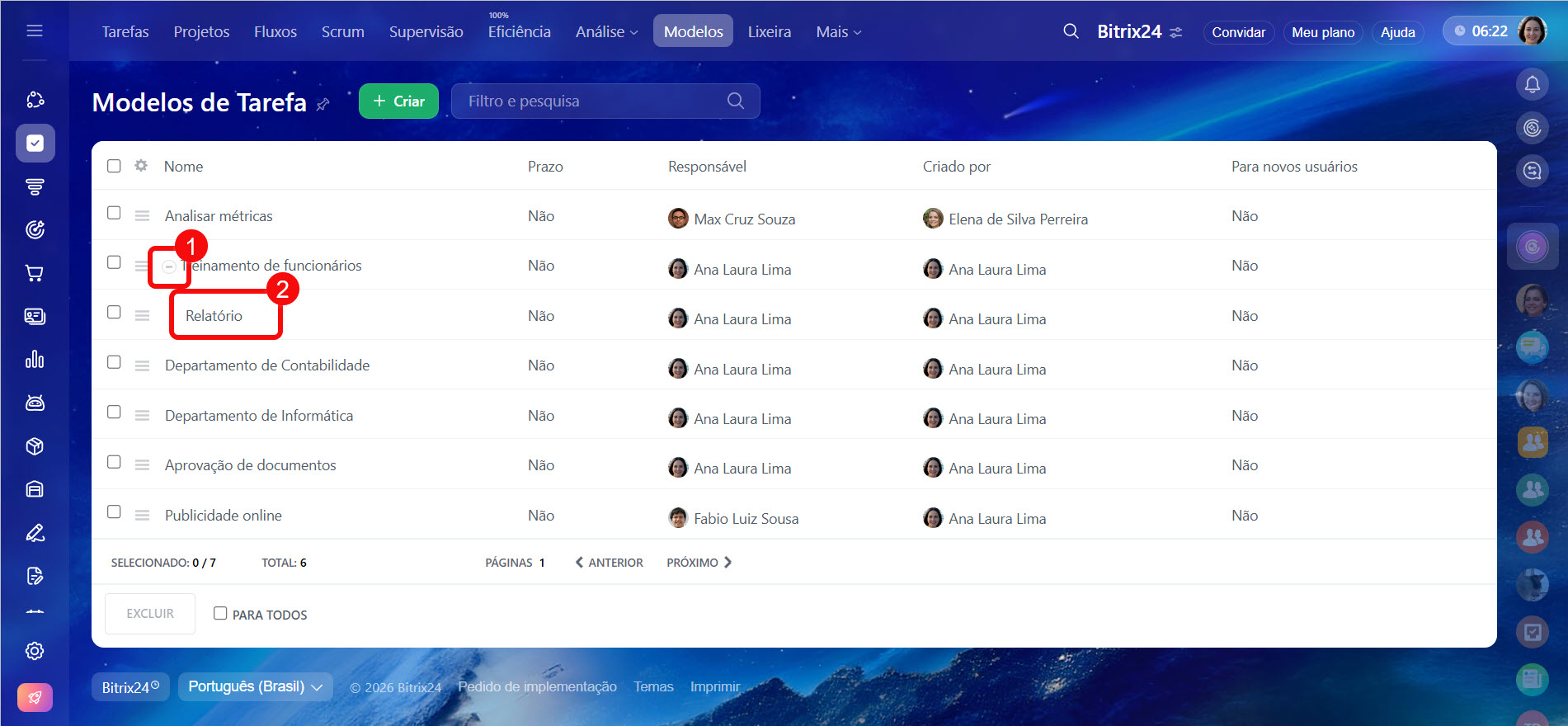This screenshot has width=1568, height=726.
Task: Open the bar chart analytics sidebar icon
Action: 35,360
